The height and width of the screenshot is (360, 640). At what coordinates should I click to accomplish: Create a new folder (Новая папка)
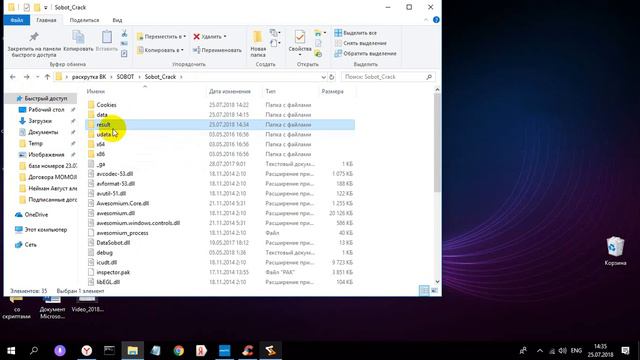coord(258,43)
